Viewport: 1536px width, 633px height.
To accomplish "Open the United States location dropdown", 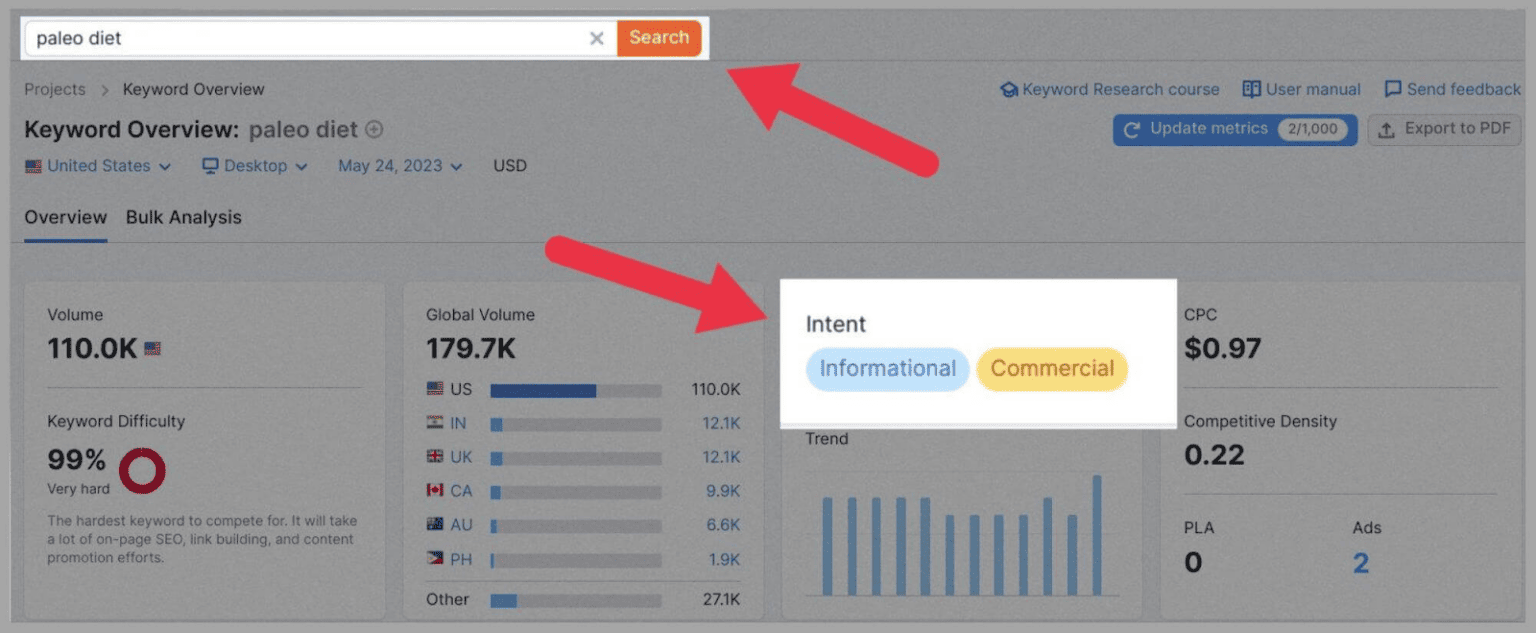I will (97, 166).
